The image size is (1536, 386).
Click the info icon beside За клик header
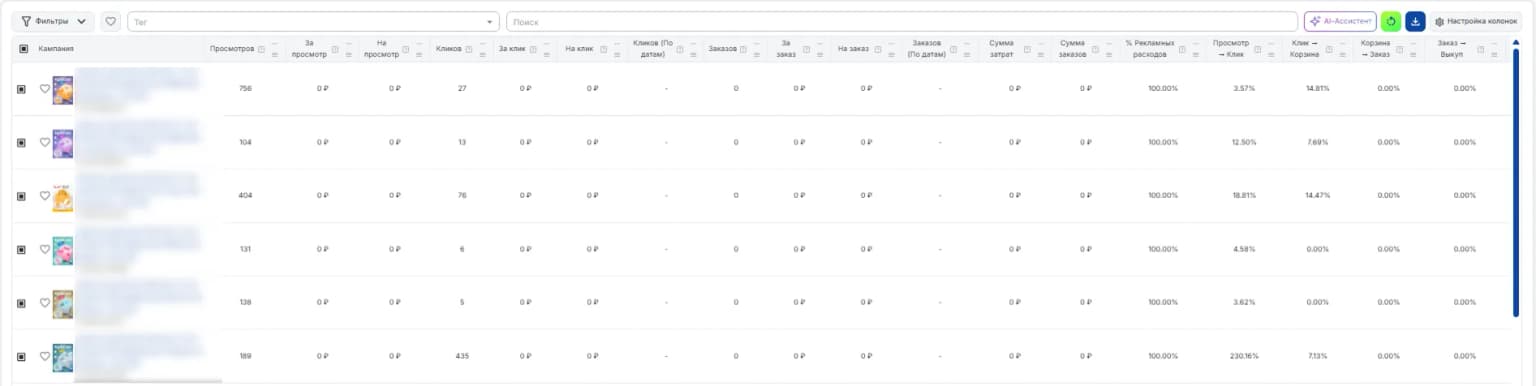click(533, 49)
